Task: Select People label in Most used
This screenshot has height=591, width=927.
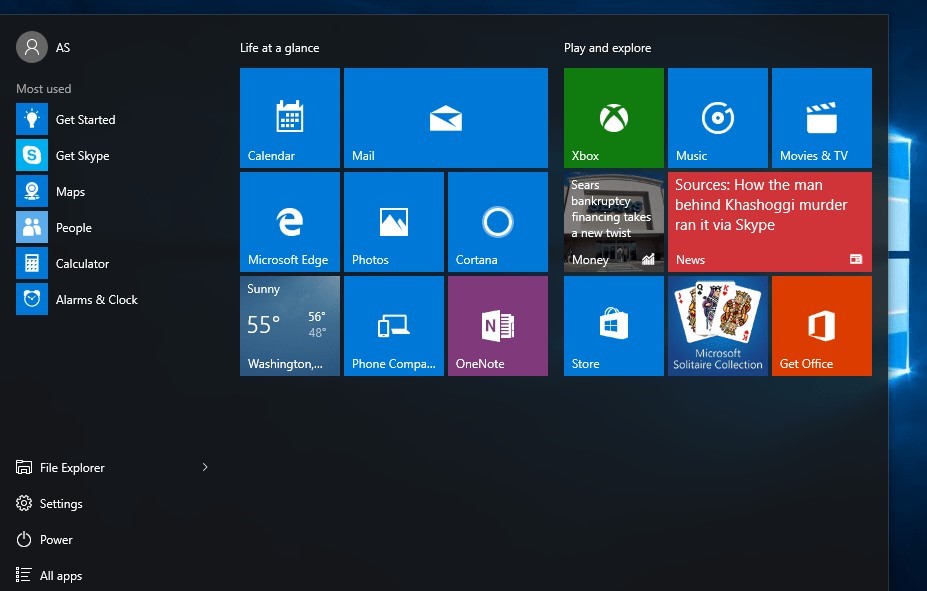Action: click(x=74, y=228)
